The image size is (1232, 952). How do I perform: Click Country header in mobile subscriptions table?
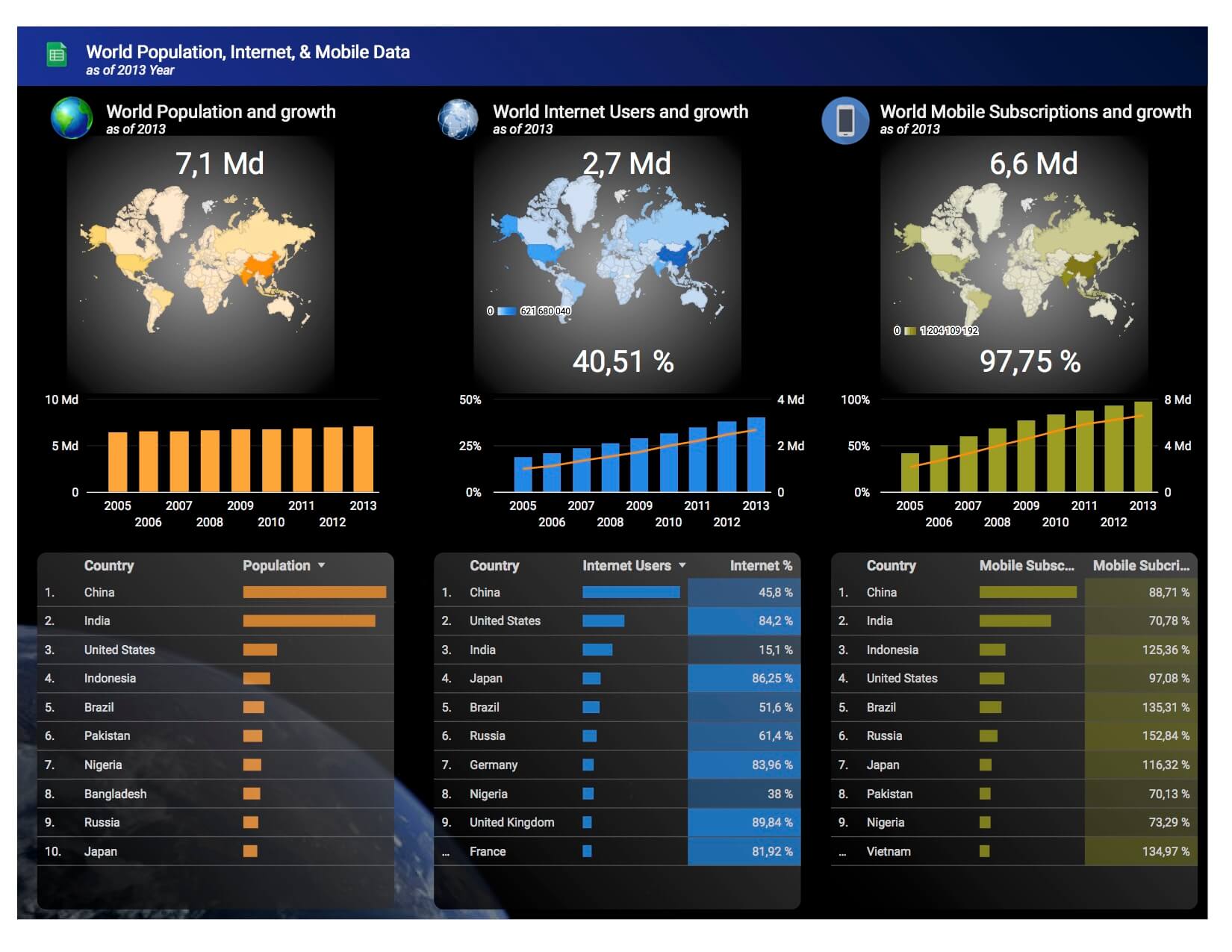891,566
